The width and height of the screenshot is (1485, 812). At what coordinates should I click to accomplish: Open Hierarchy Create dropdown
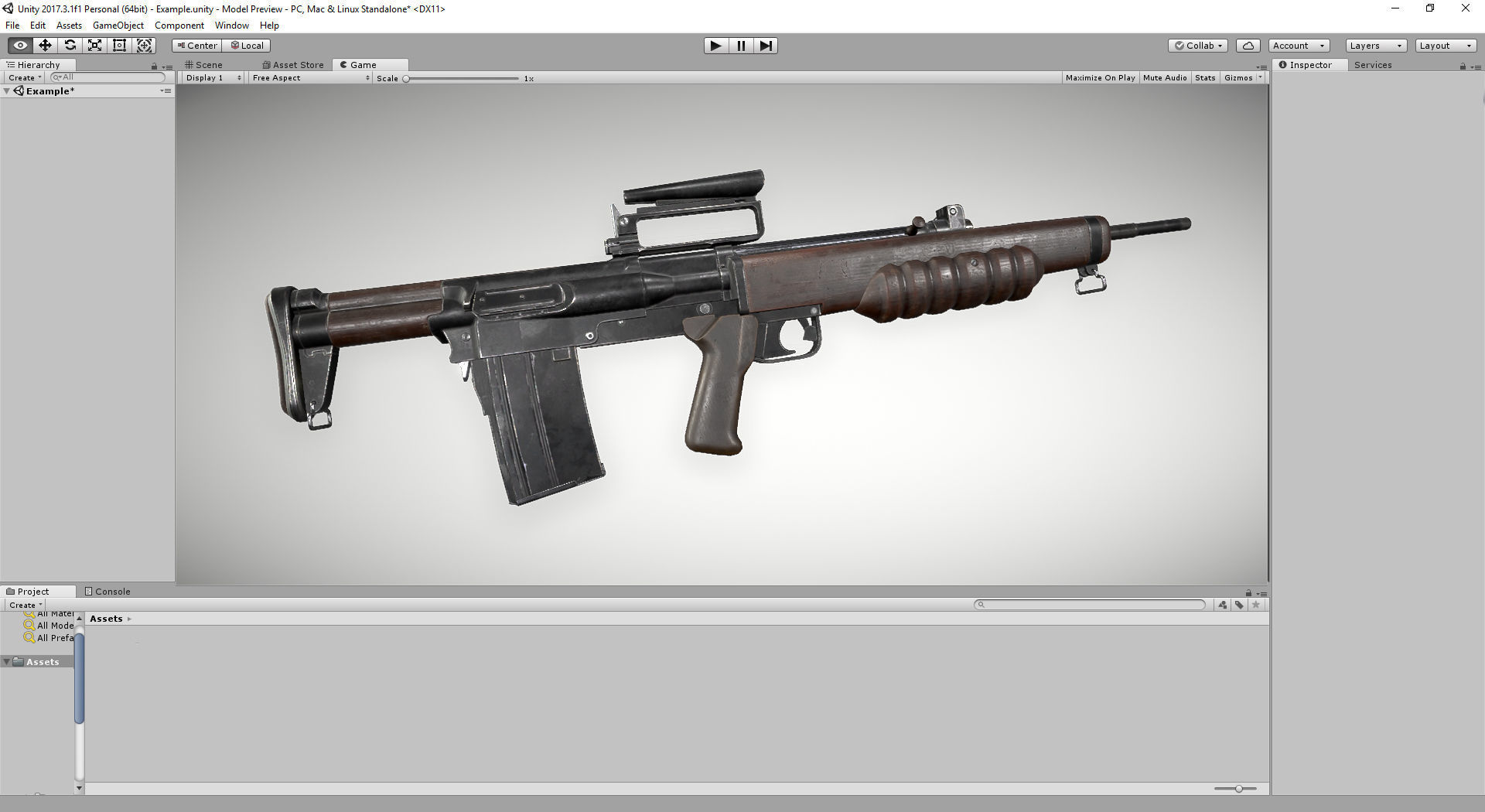pos(24,78)
